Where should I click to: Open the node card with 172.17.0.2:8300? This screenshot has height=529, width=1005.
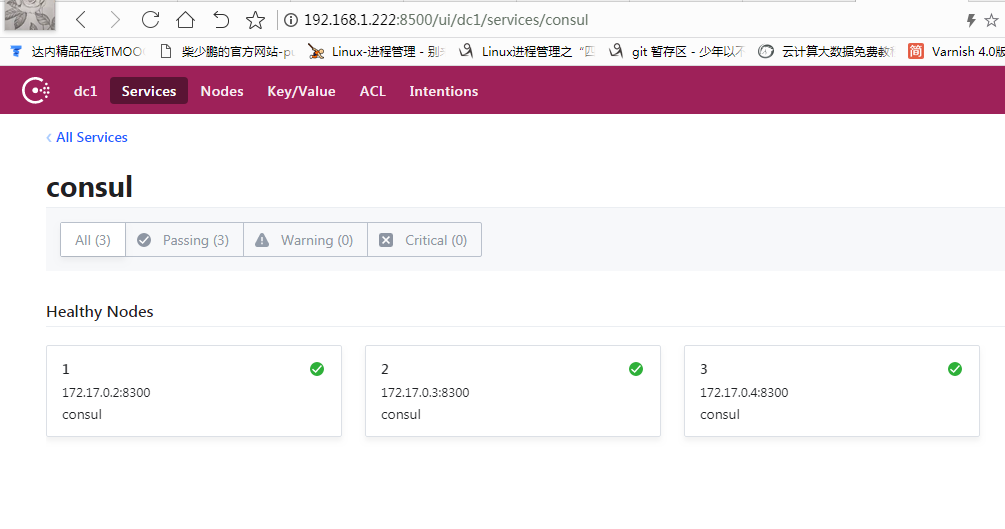click(x=194, y=391)
